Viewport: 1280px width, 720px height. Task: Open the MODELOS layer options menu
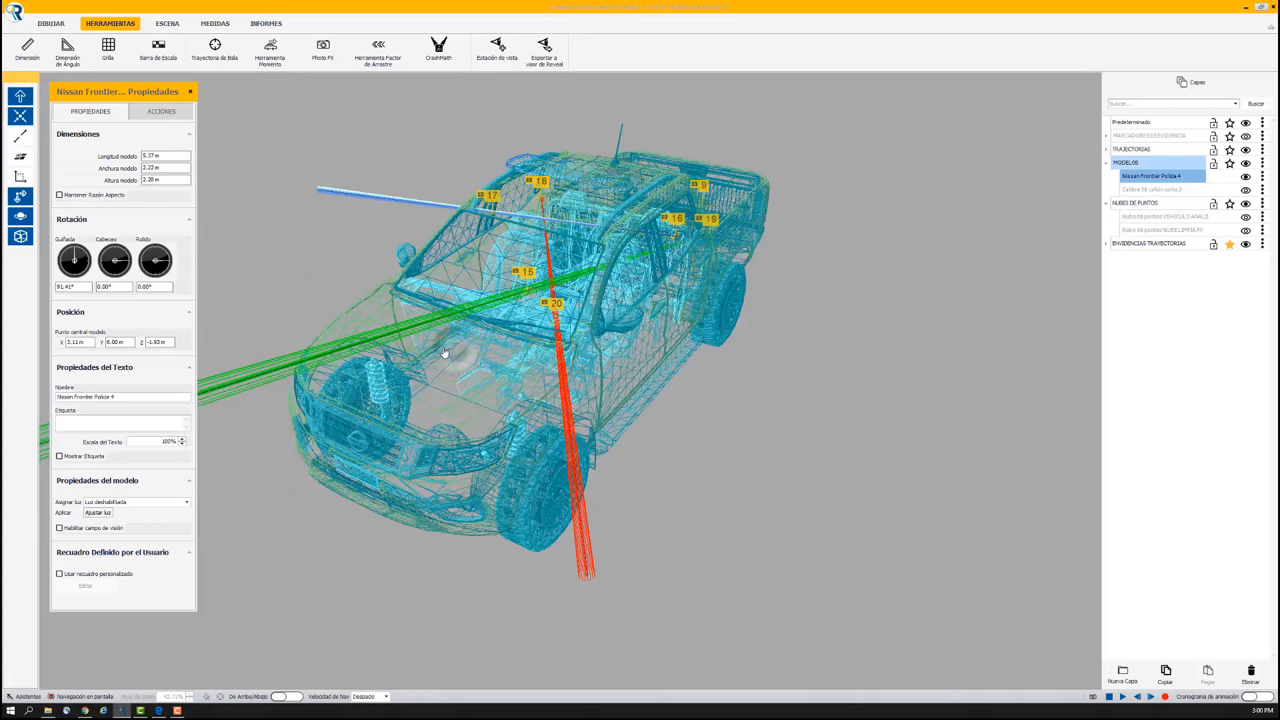pos(1262,163)
